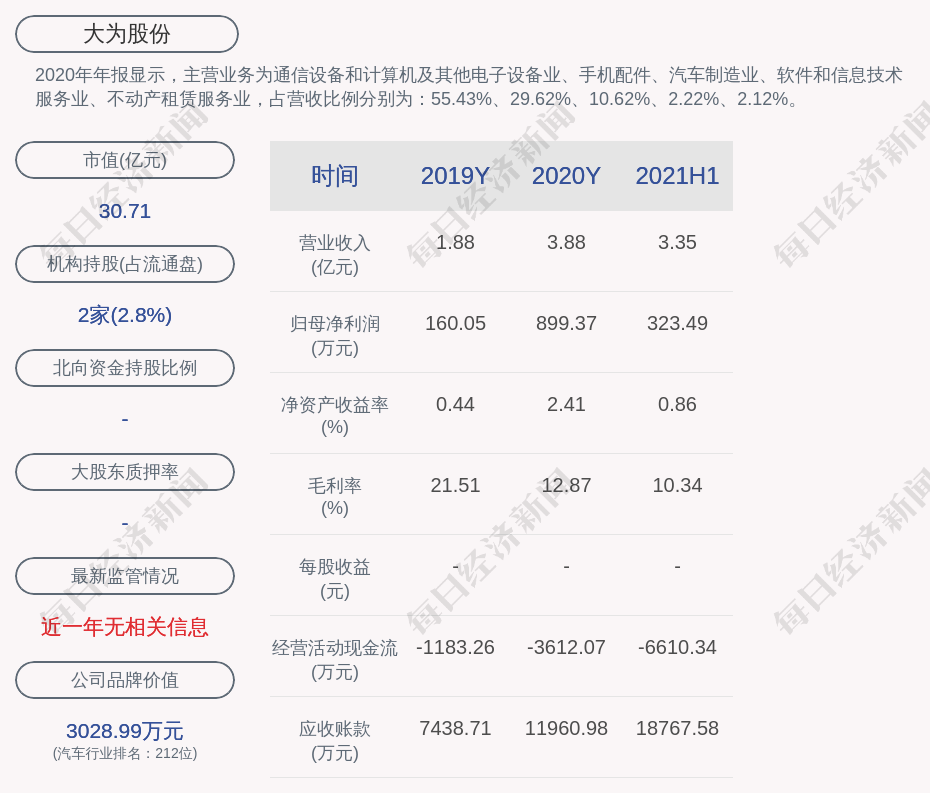
Task: Click the 2019Y column header
Action: tap(455, 176)
